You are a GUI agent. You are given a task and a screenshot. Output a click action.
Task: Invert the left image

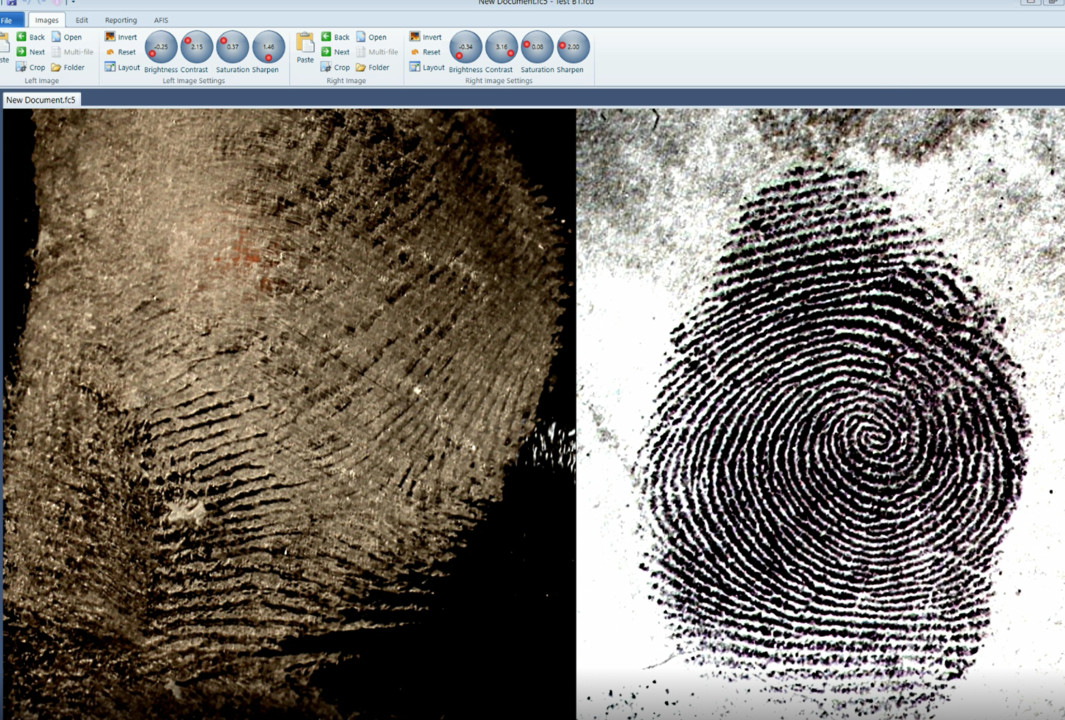click(x=121, y=37)
